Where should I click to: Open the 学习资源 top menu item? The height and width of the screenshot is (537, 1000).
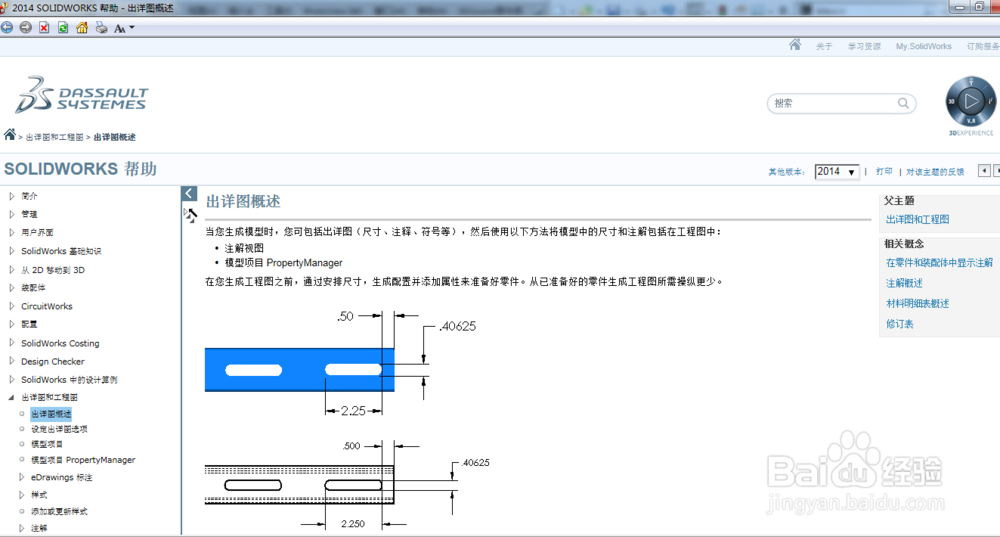[x=864, y=47]
